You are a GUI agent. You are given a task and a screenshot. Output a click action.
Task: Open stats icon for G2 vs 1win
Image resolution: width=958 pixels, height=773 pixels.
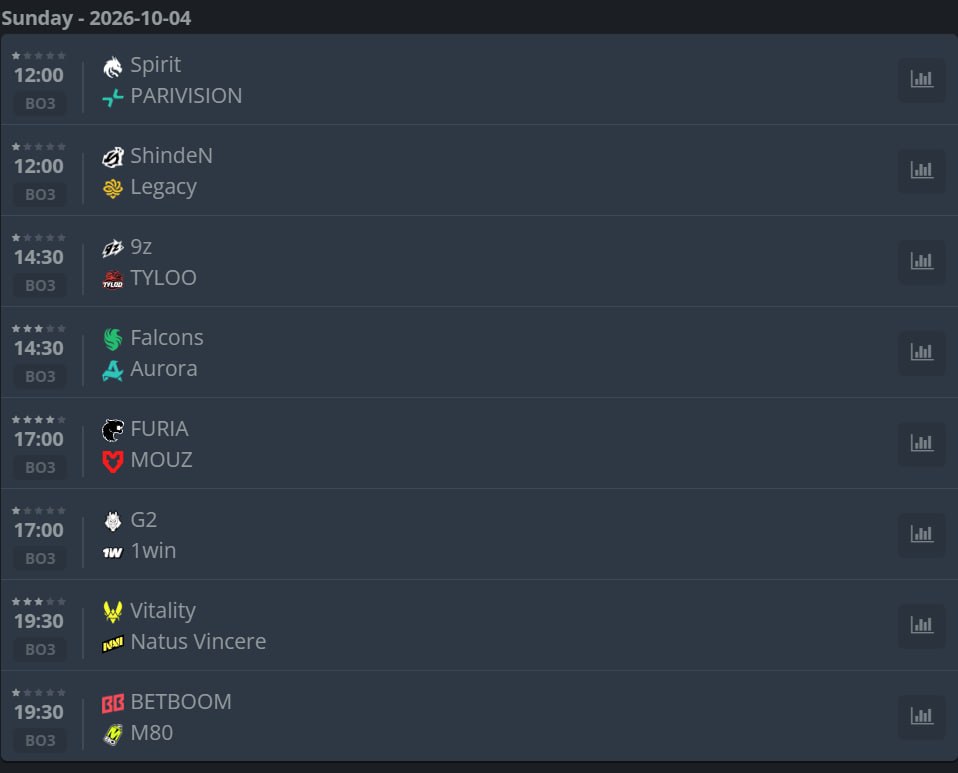[x=922, y=534]
